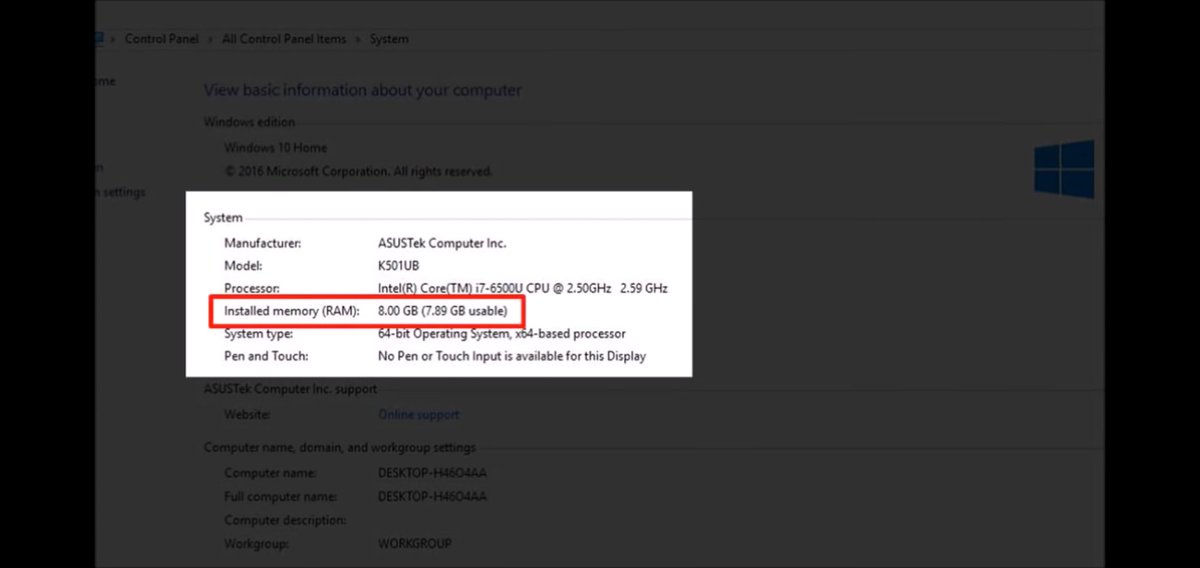Open the Online support link
The image size is (1200, 568).
point(419,414)
